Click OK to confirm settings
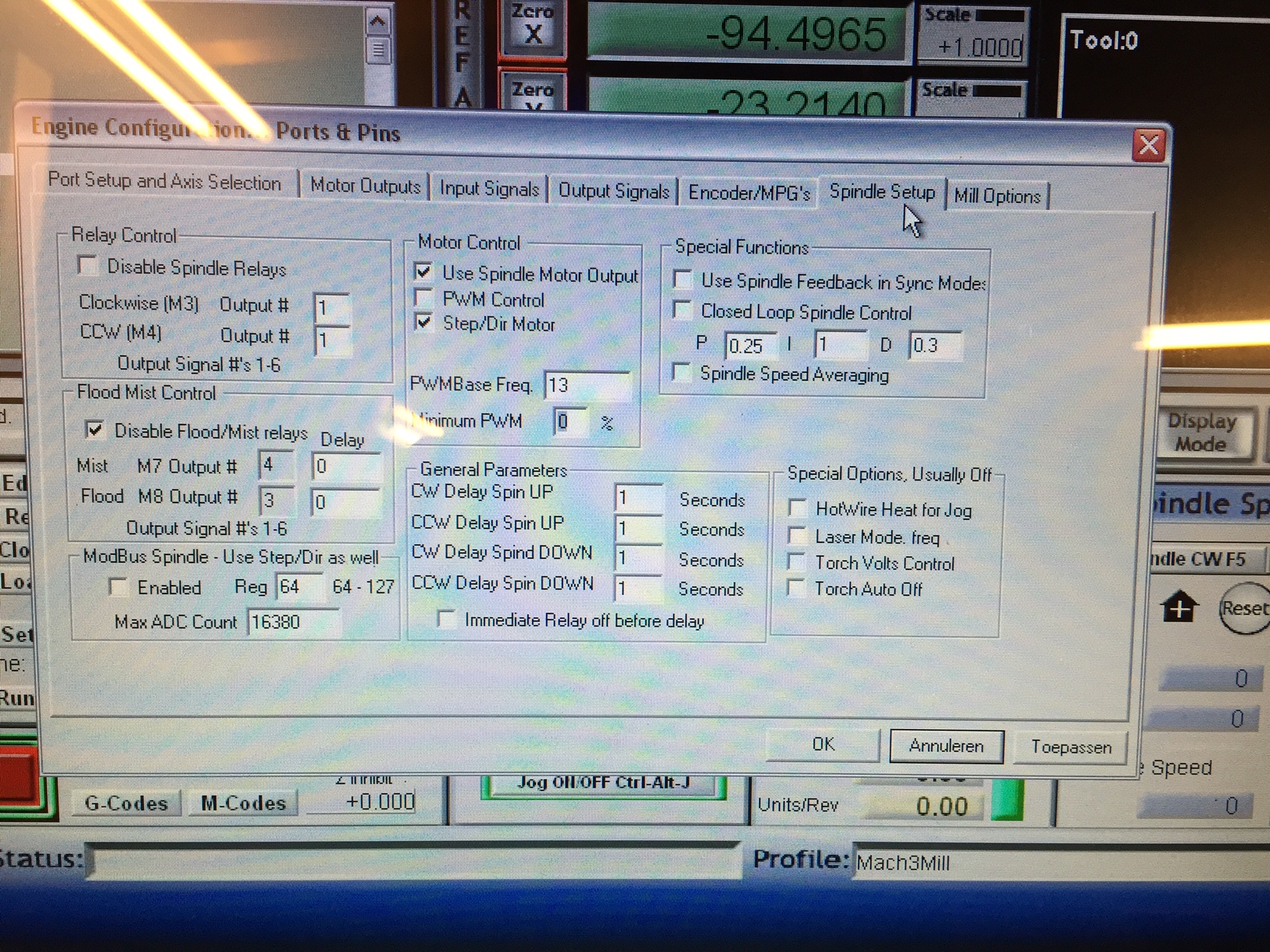This screenshot has height=952, width=1270. click(823, 744)
